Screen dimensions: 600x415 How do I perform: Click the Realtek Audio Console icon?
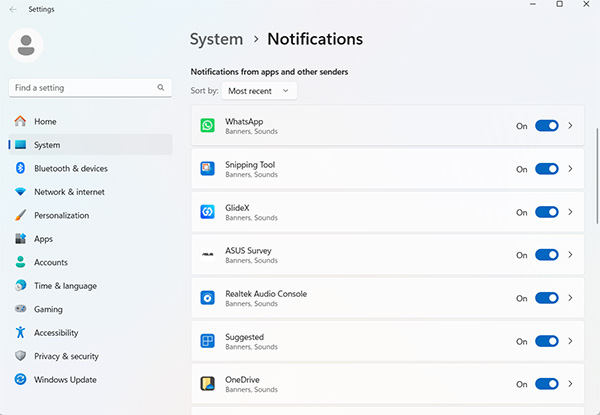point(207,298)
